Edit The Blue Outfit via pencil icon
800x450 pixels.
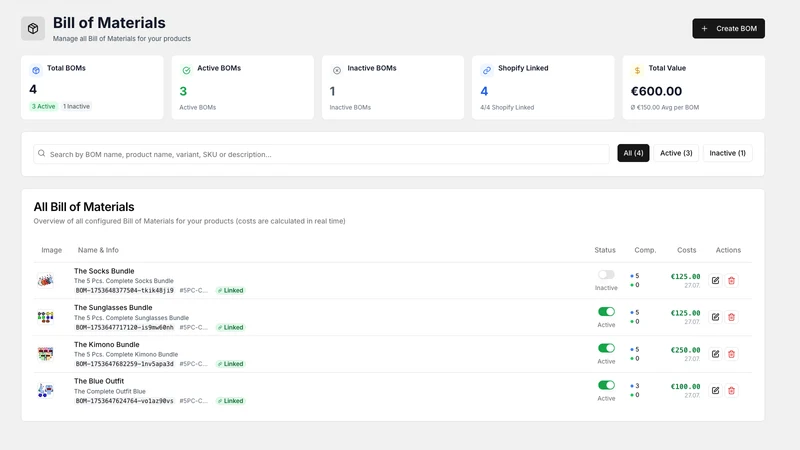click(x=715, y=390)
